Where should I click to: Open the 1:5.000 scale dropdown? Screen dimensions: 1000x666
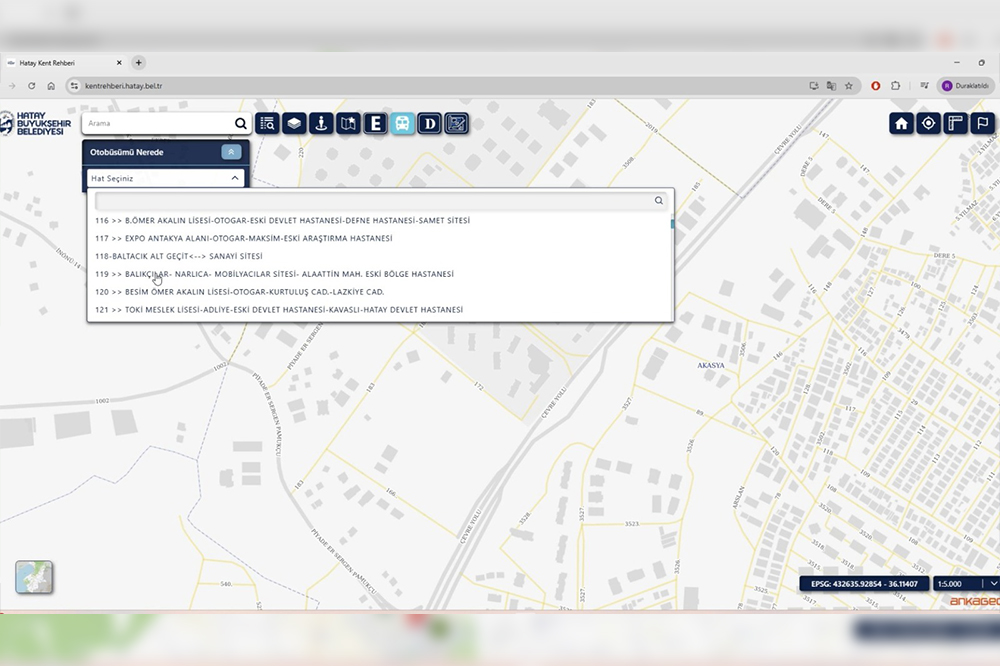(965, 583)
